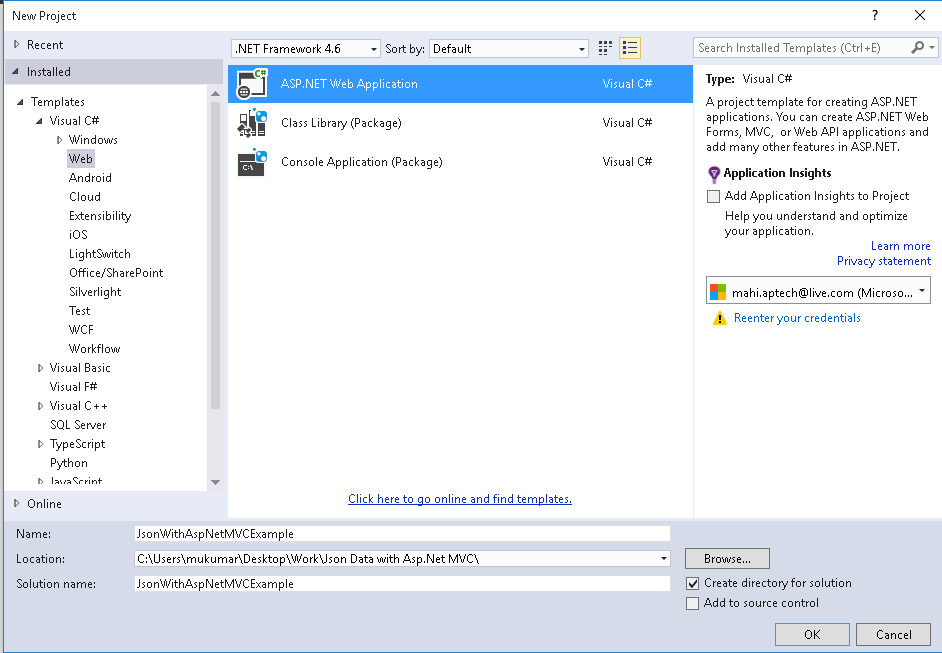Open the .NET Framework 4.6 dropdown
Viewport: 942px width, 653px height.
click(x=305, y=49)
